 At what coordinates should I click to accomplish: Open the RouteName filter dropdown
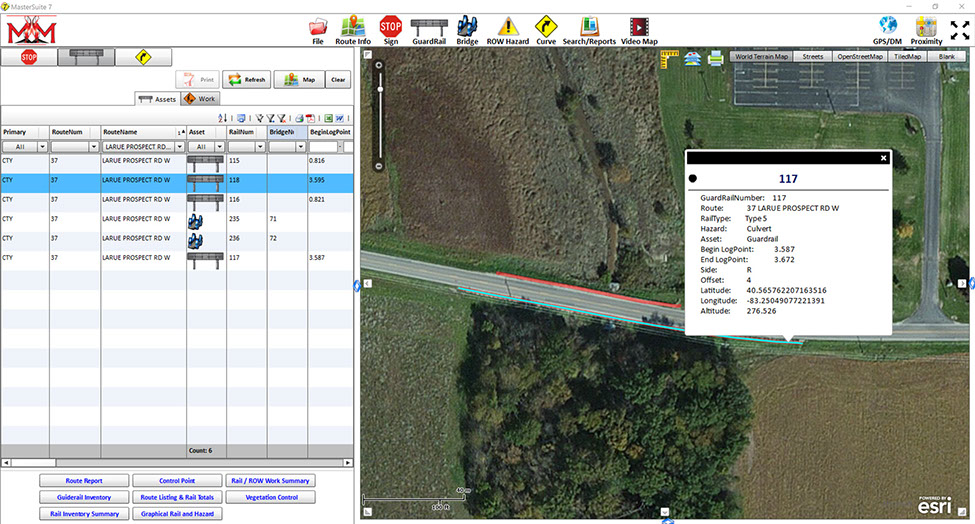click(x=180, y=146)
